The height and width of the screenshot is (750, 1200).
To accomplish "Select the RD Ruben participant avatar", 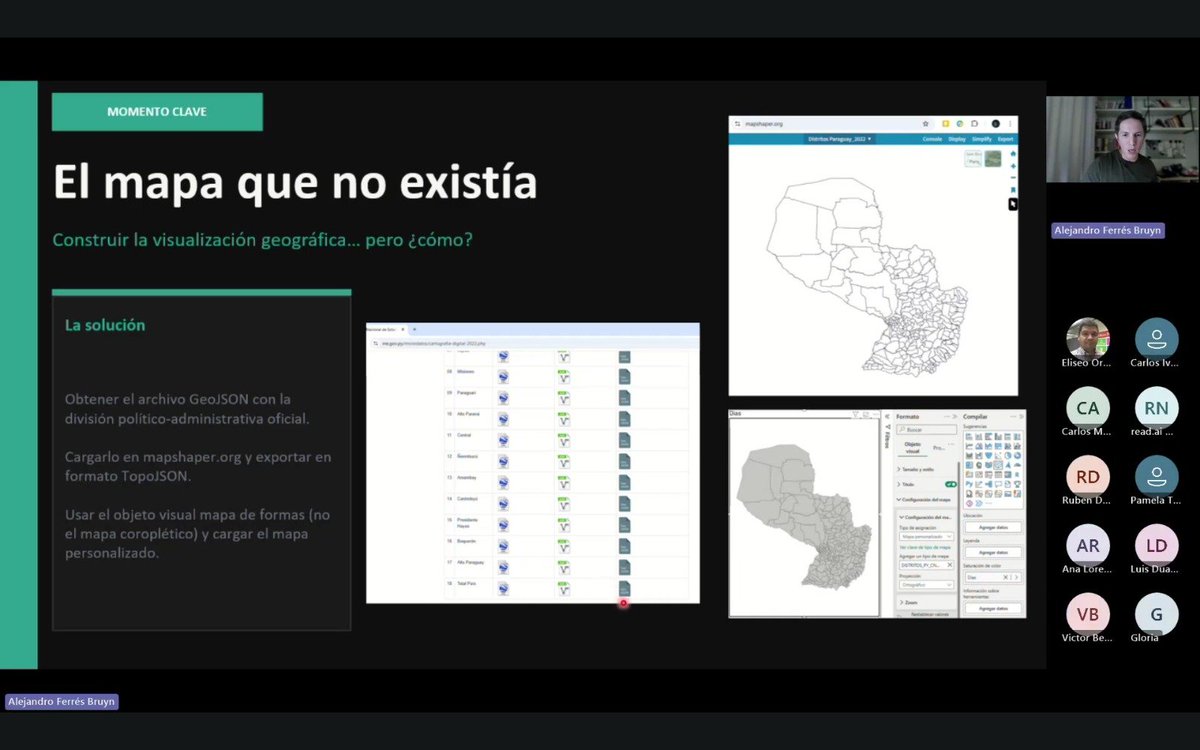I will (1087, 476).
